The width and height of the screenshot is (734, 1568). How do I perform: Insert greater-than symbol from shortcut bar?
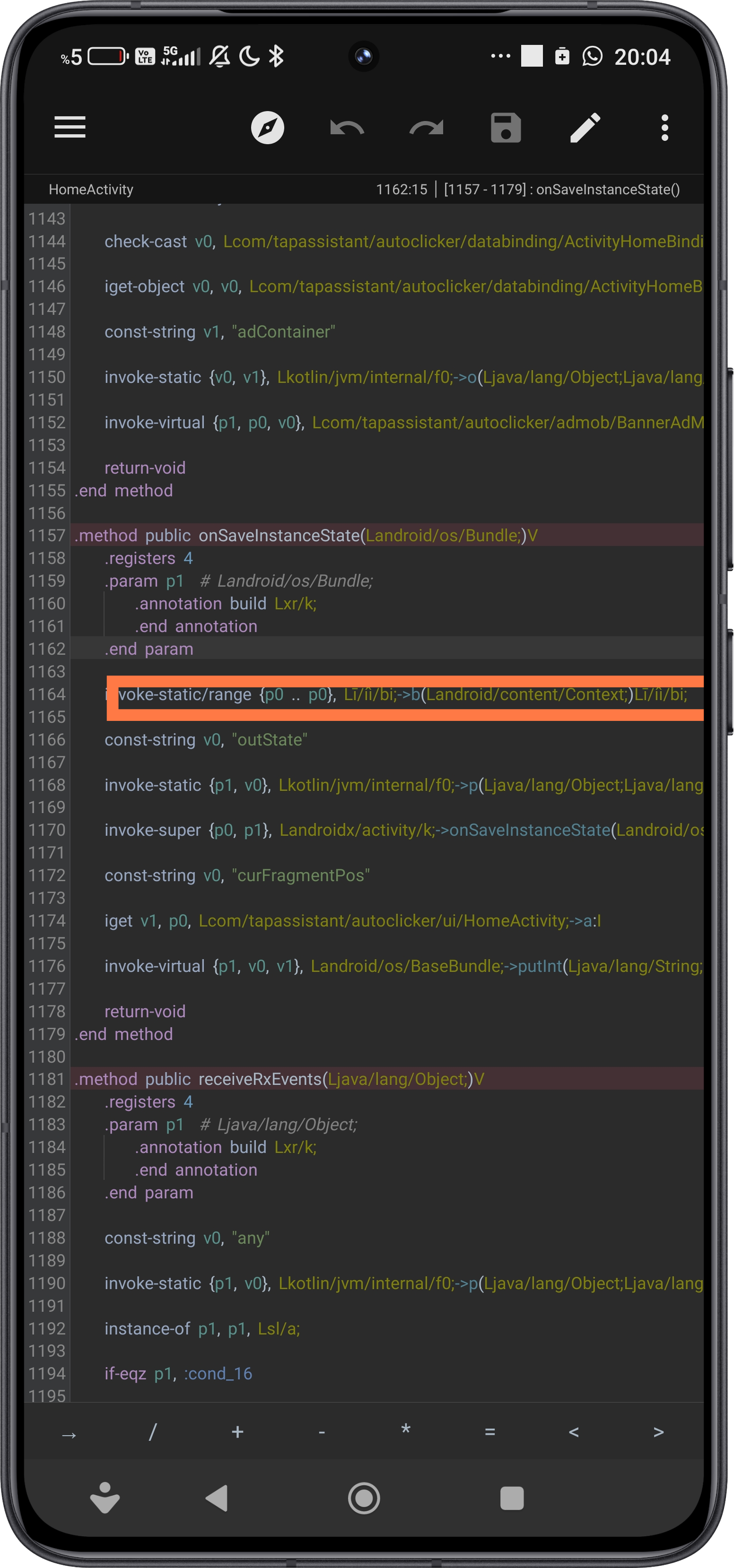658,1432
